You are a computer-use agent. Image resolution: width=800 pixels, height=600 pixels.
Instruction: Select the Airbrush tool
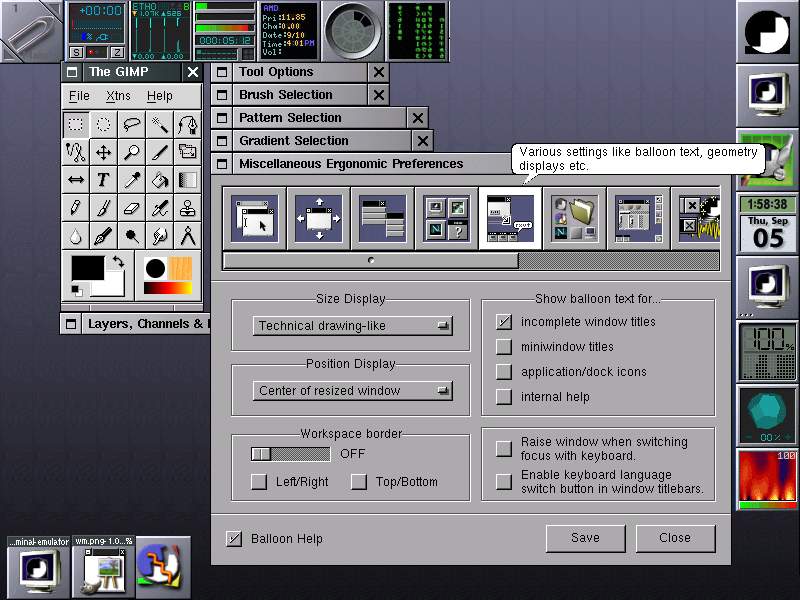pyautogui.click(x=160, y=208)
